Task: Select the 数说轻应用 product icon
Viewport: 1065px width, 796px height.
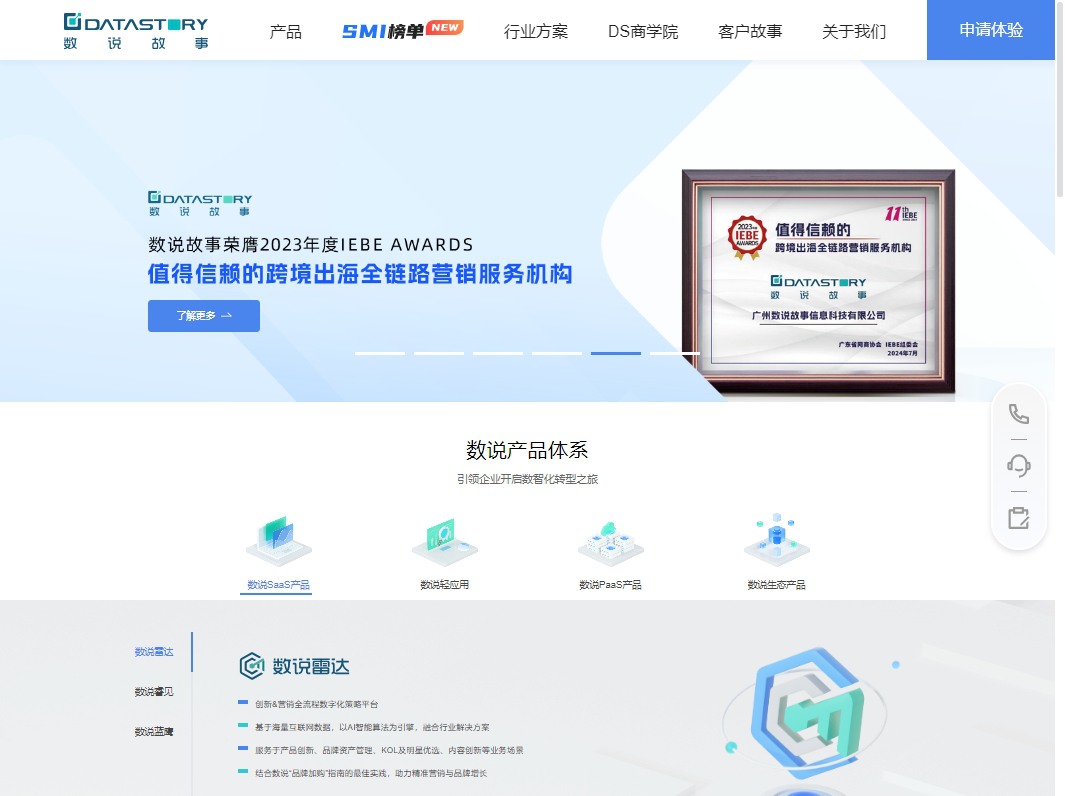Action: tap(445, 543)
